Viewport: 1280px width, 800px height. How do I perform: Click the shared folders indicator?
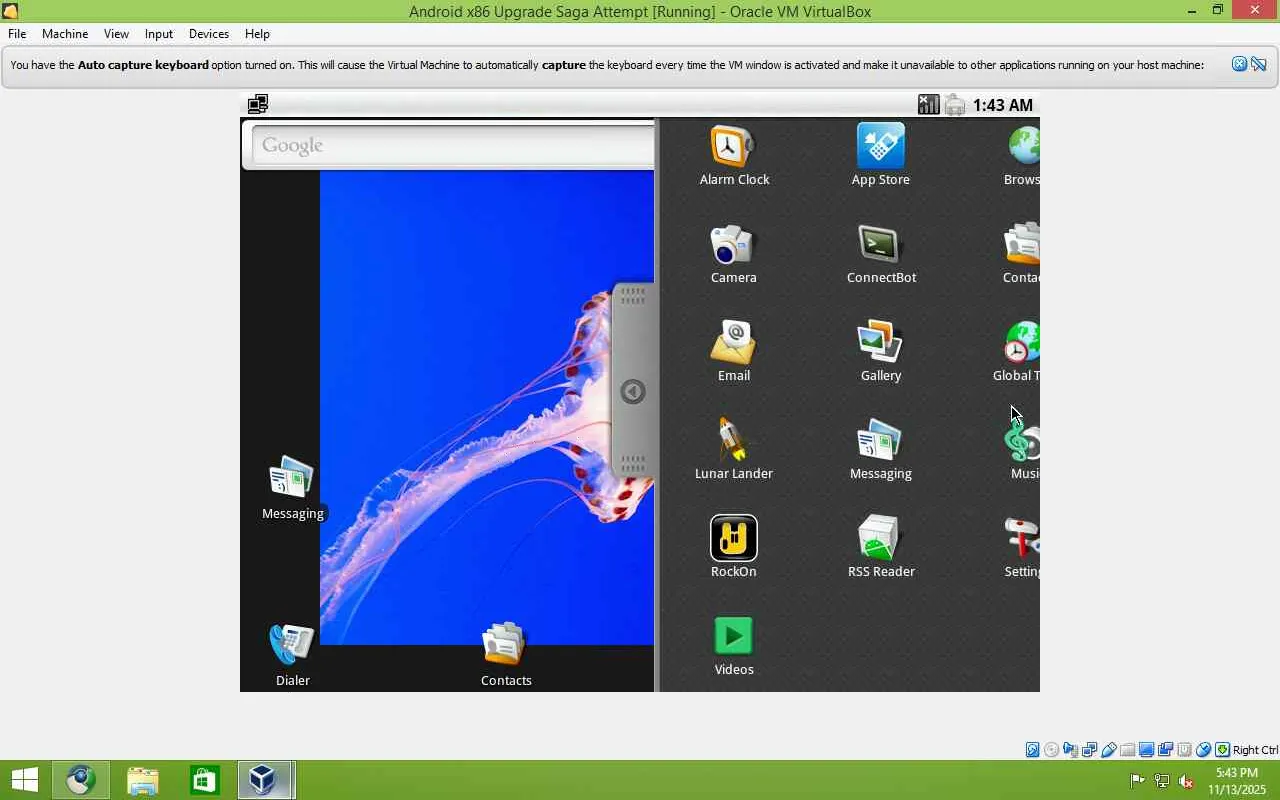(1128, 750)
